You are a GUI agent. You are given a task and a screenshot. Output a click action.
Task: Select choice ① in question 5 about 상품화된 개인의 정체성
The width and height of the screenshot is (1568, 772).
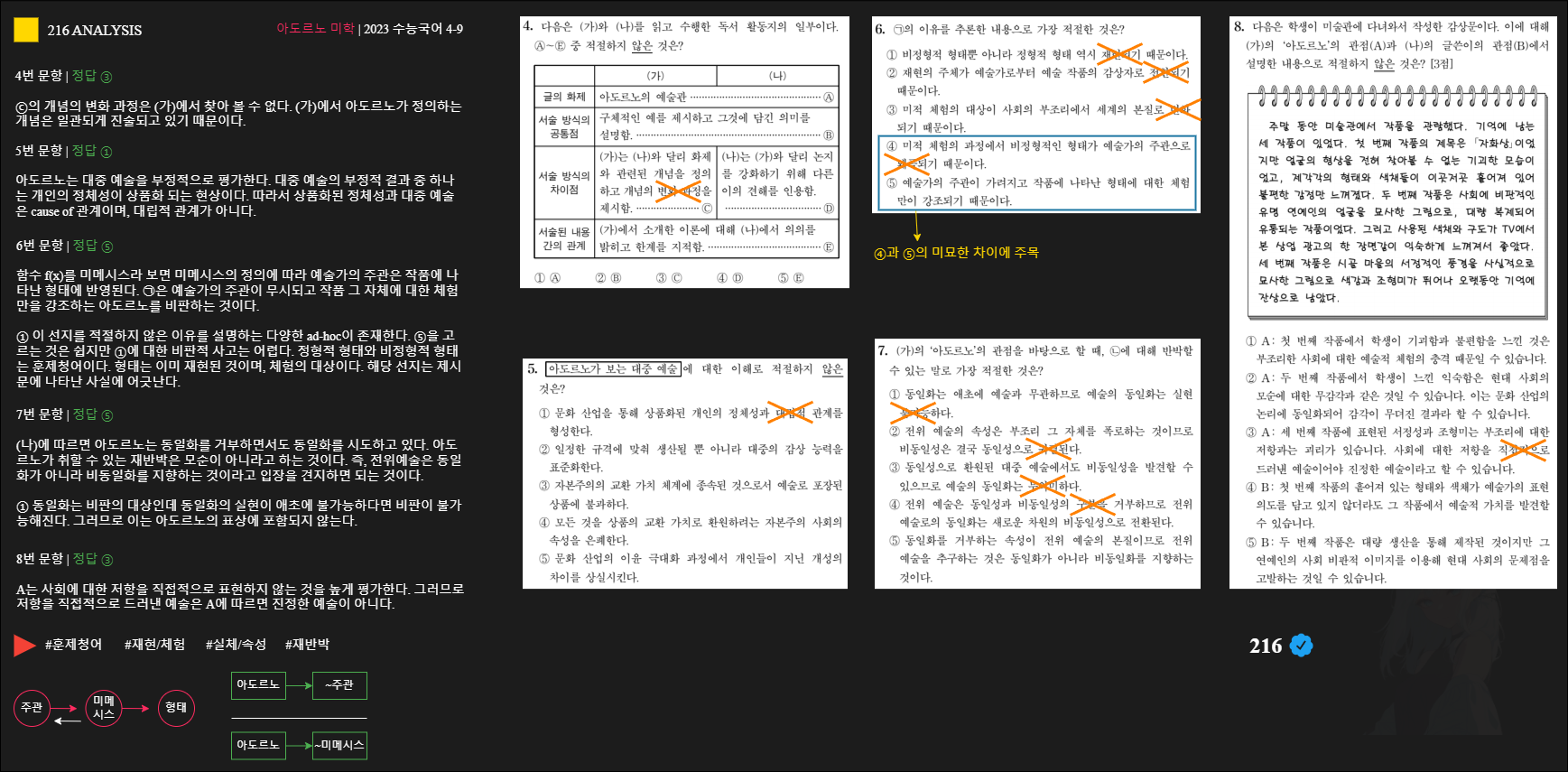point(691,422)
